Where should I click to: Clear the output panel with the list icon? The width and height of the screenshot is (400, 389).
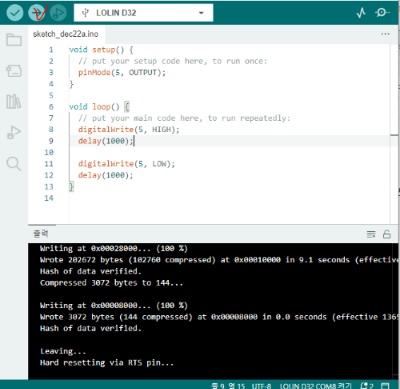(x=371, y=234)
